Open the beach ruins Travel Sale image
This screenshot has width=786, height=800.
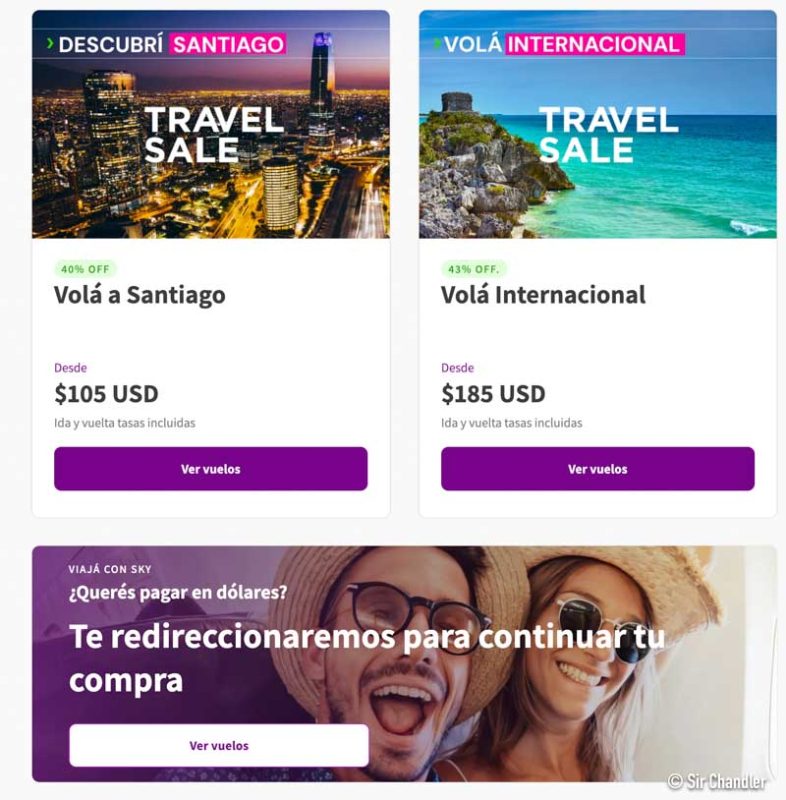coord(597,124)
